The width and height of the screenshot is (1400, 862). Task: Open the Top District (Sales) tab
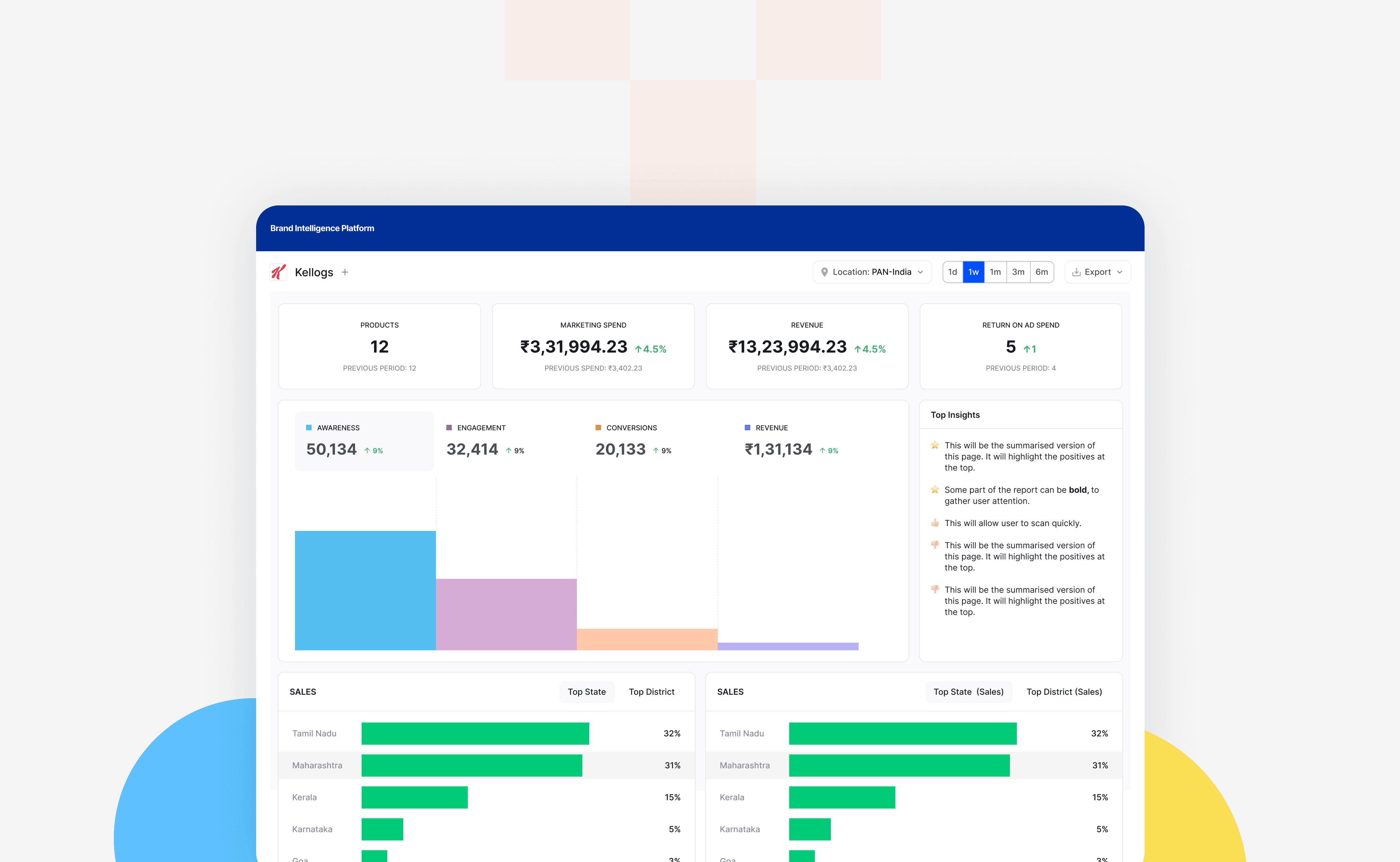(1064, 692)
